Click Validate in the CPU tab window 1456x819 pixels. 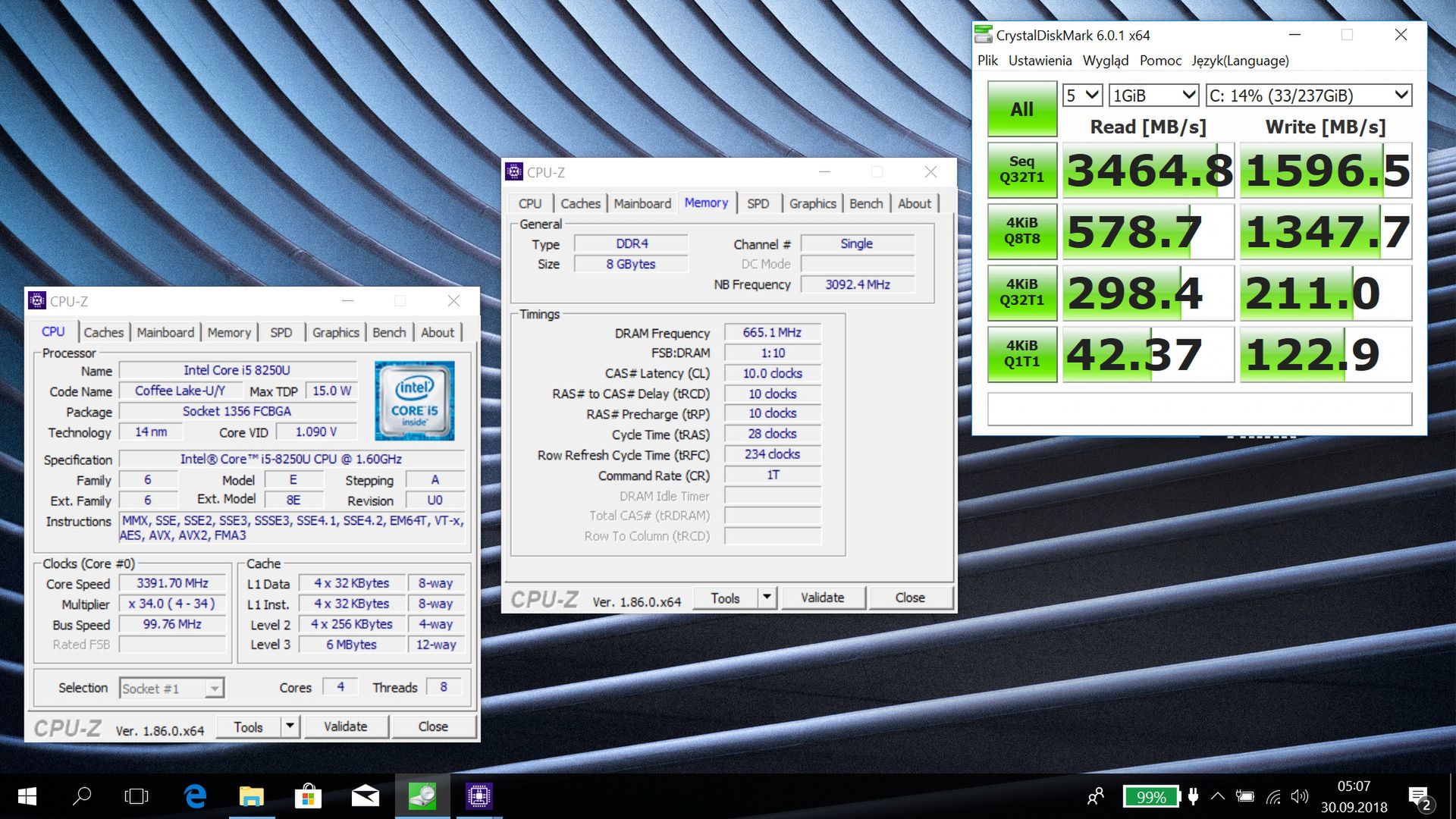point(346,726)
